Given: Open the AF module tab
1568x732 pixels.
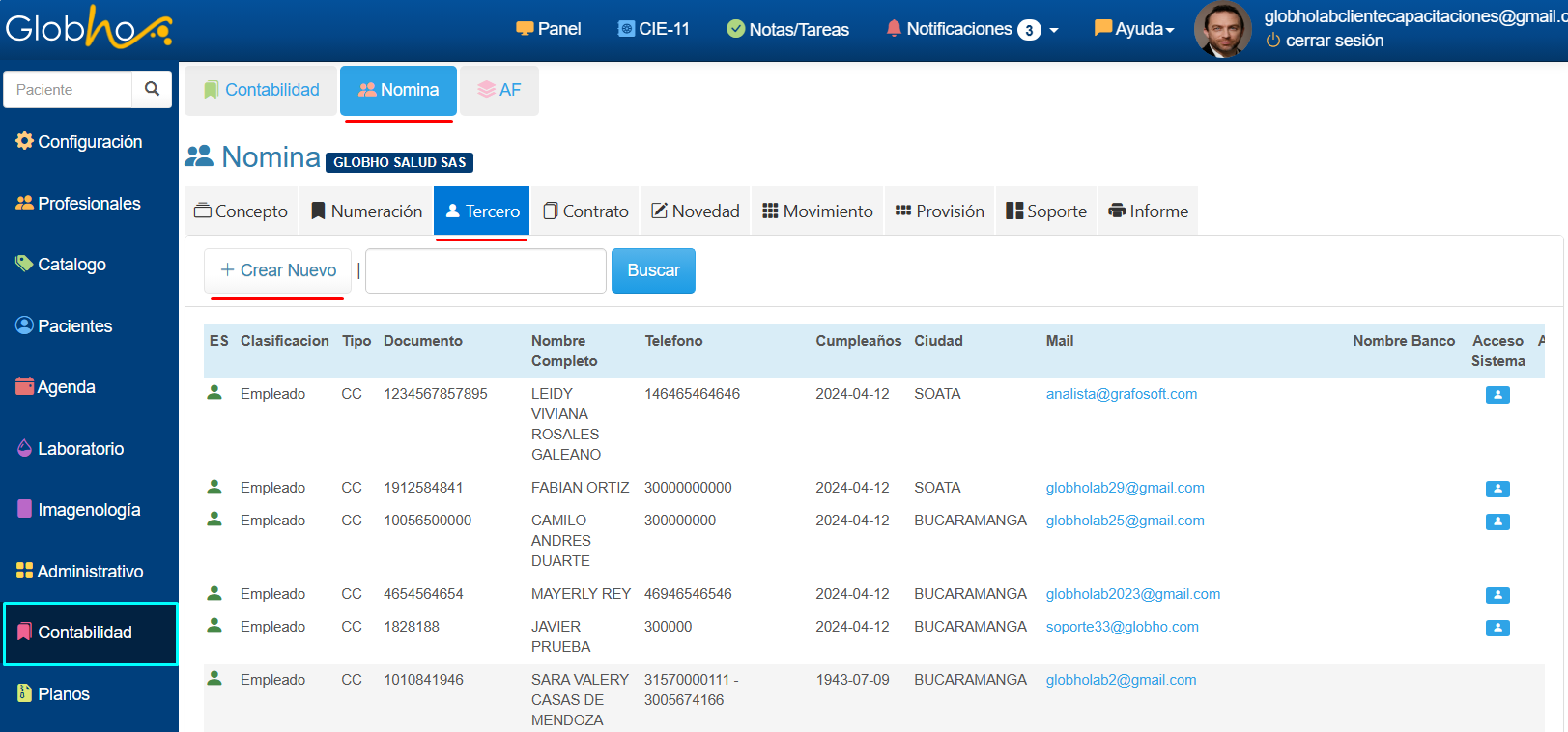Looking at the screenshot, I should [x=499, y=90].
